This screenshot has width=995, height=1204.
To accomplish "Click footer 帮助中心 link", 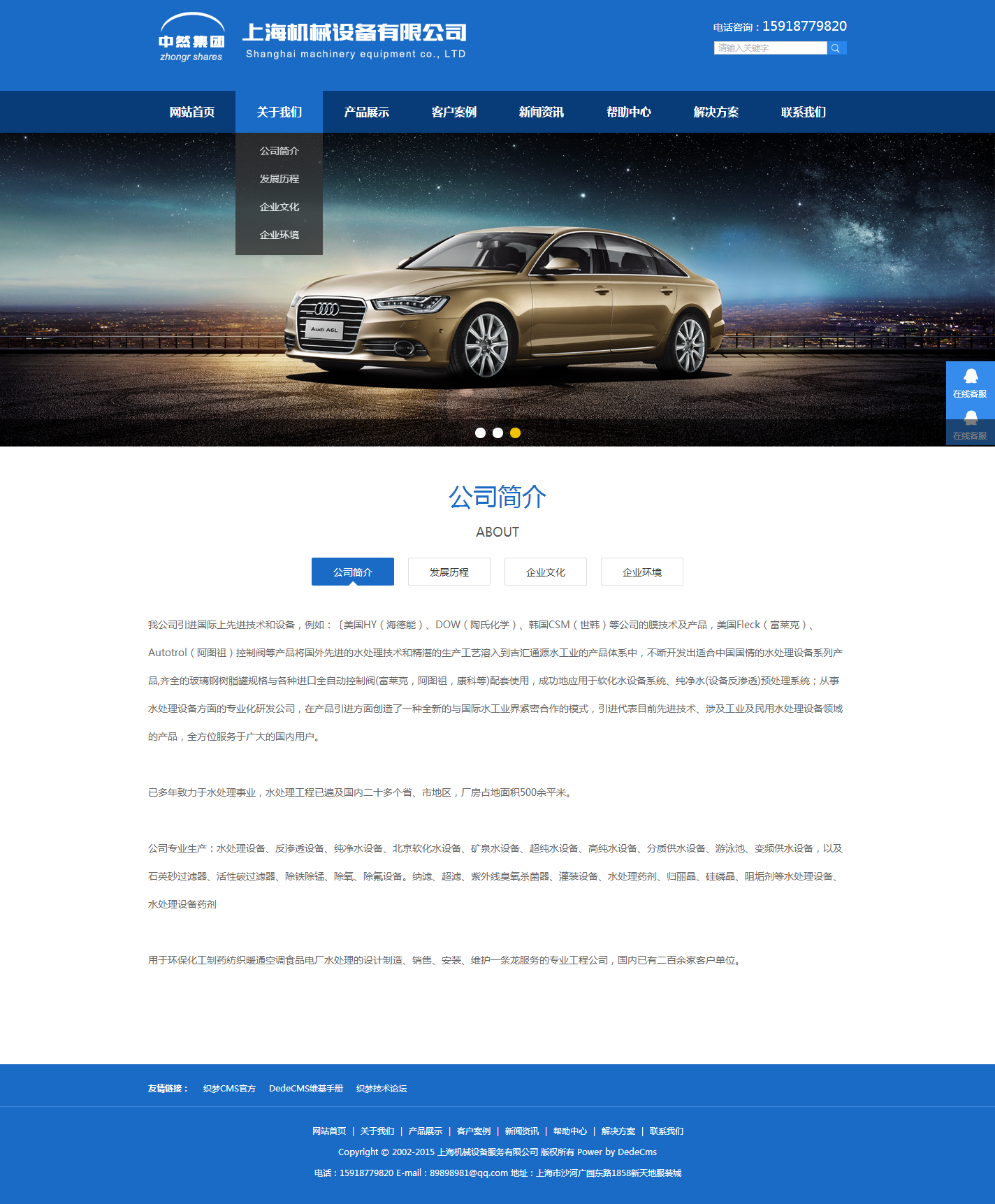I will click(x=570, y=1131).
